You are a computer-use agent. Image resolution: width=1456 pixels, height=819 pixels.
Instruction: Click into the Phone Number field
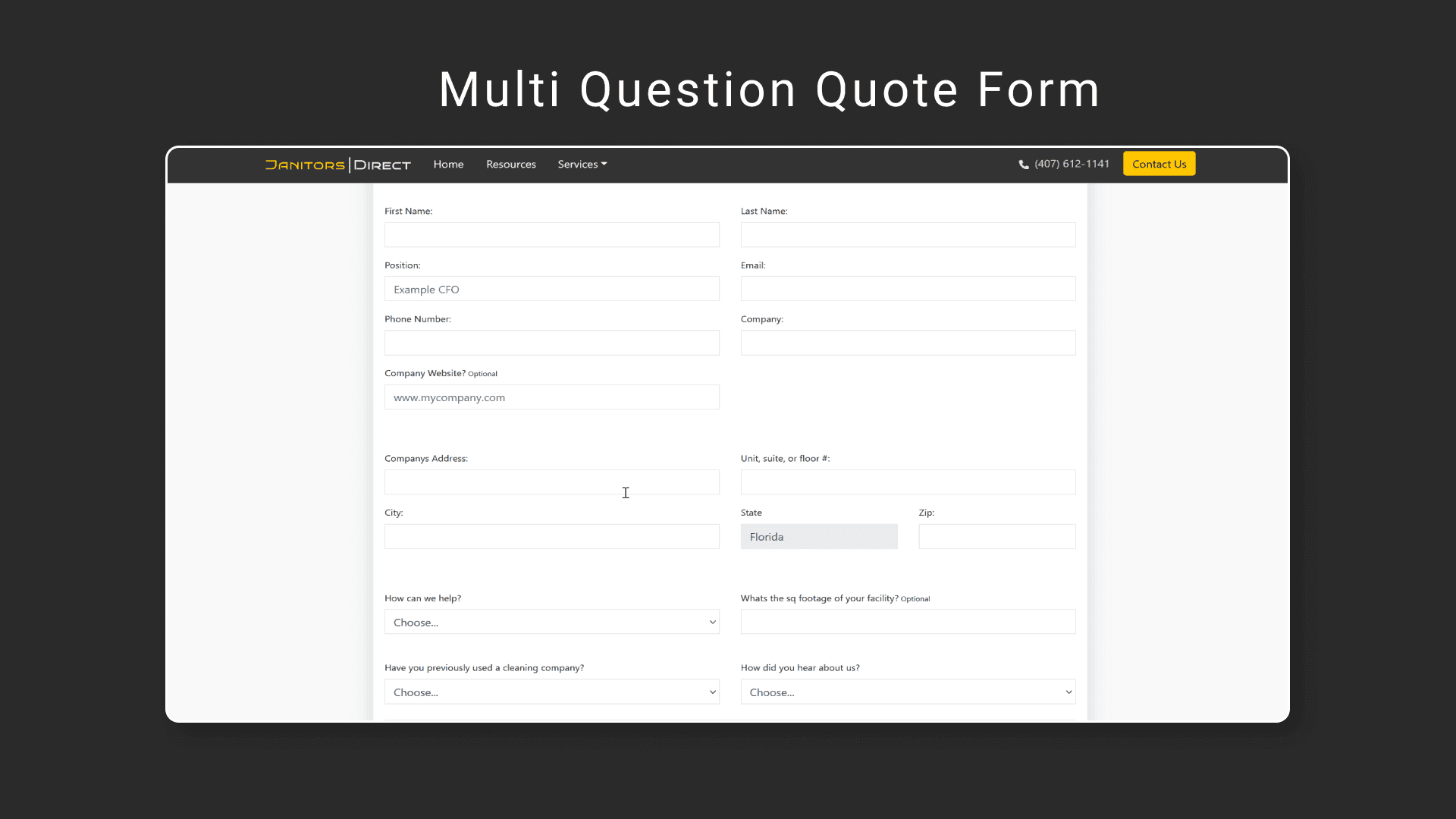(x=552, y=343)
